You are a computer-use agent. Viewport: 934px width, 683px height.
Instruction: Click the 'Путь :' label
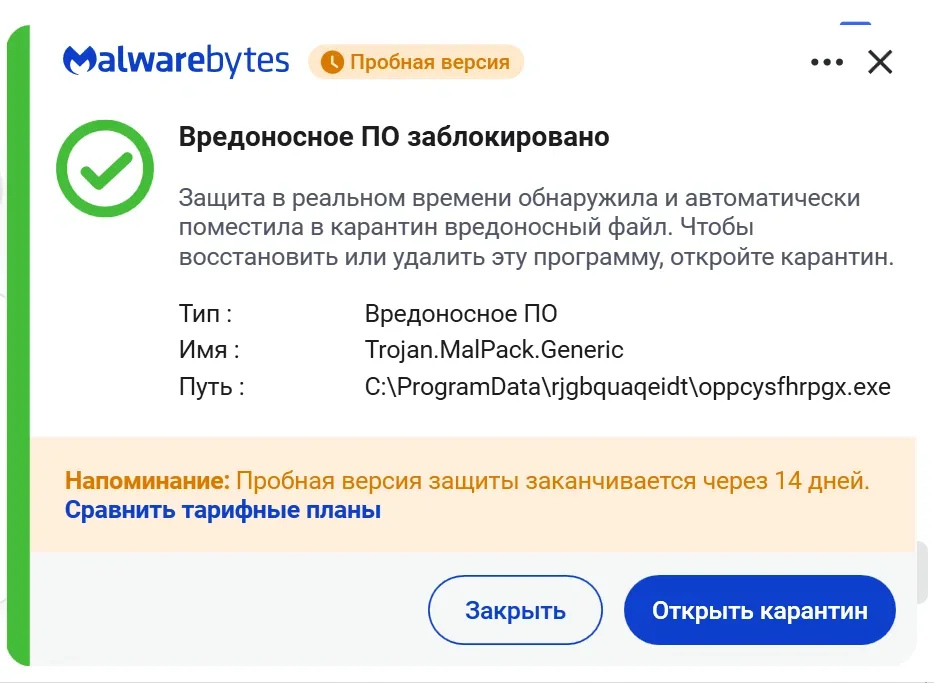[x=211, y=387]
